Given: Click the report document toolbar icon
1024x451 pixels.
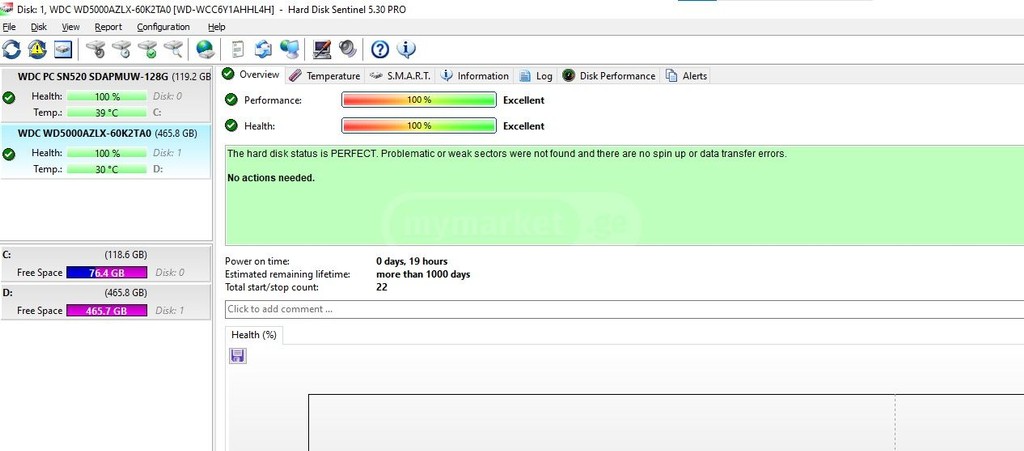Looking at the screenshot, I should [x=238, y=49].
